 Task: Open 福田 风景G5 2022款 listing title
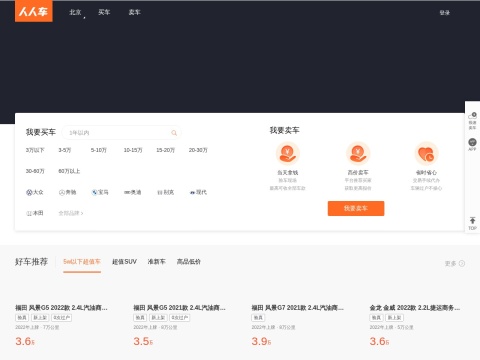[x=61, y=308]
